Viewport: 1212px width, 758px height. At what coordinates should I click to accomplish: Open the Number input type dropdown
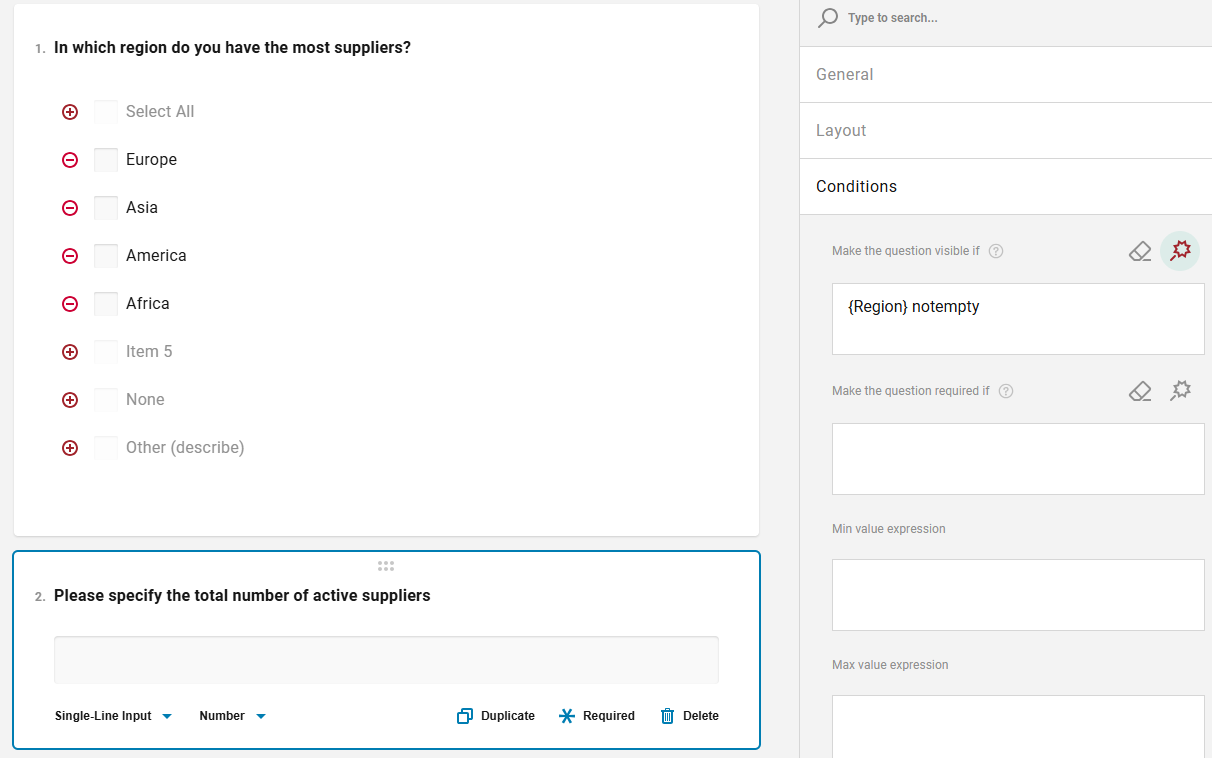(x=232, y=716)
